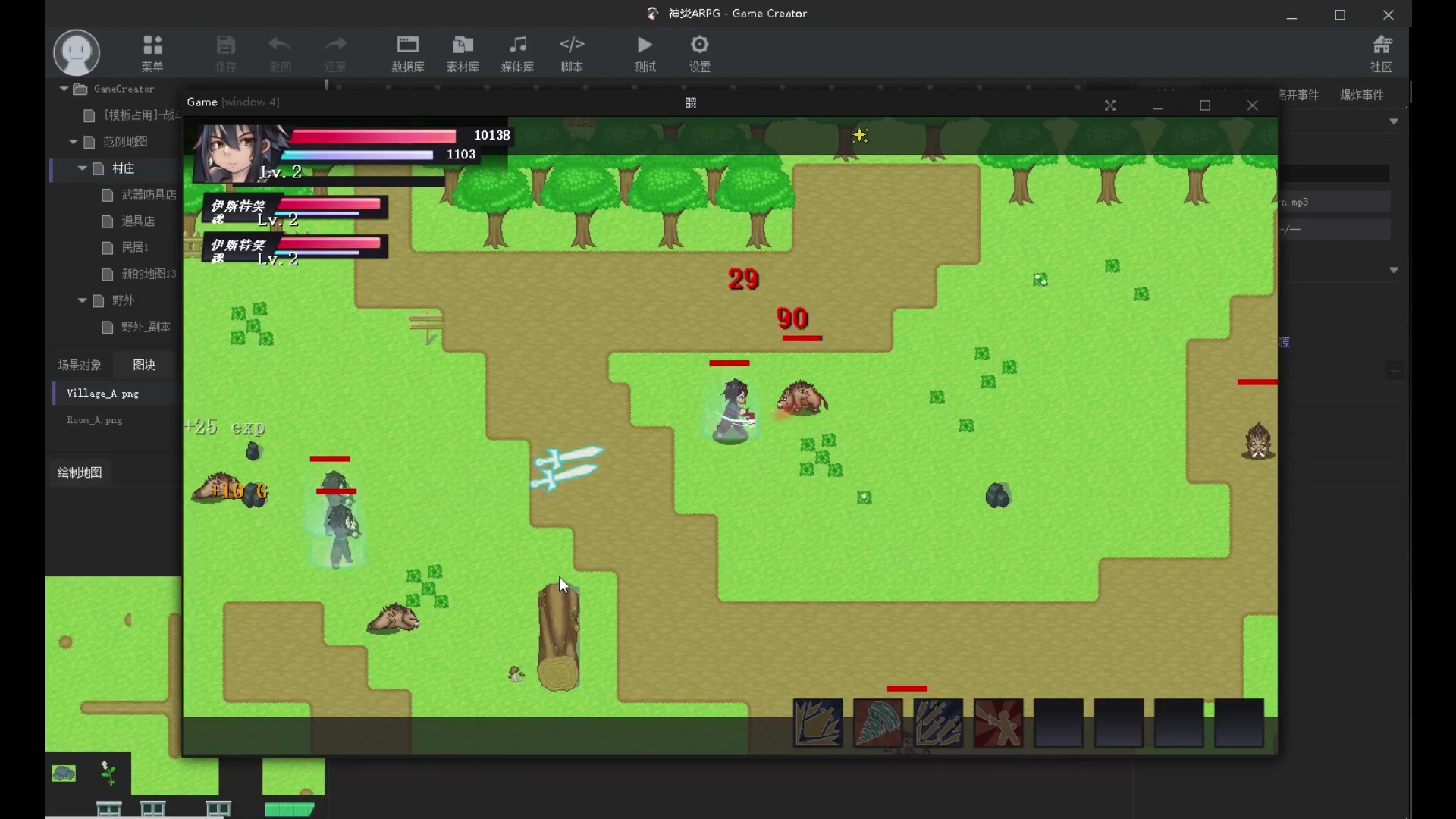The image size is (1456, 819).
Task: Click the boar enemy at right edge
Action: pos(1258,441)
